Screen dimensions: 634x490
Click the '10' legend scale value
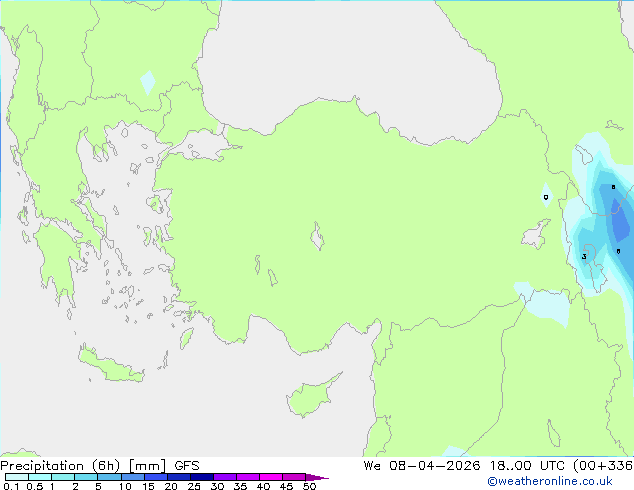tap(125, 486)
